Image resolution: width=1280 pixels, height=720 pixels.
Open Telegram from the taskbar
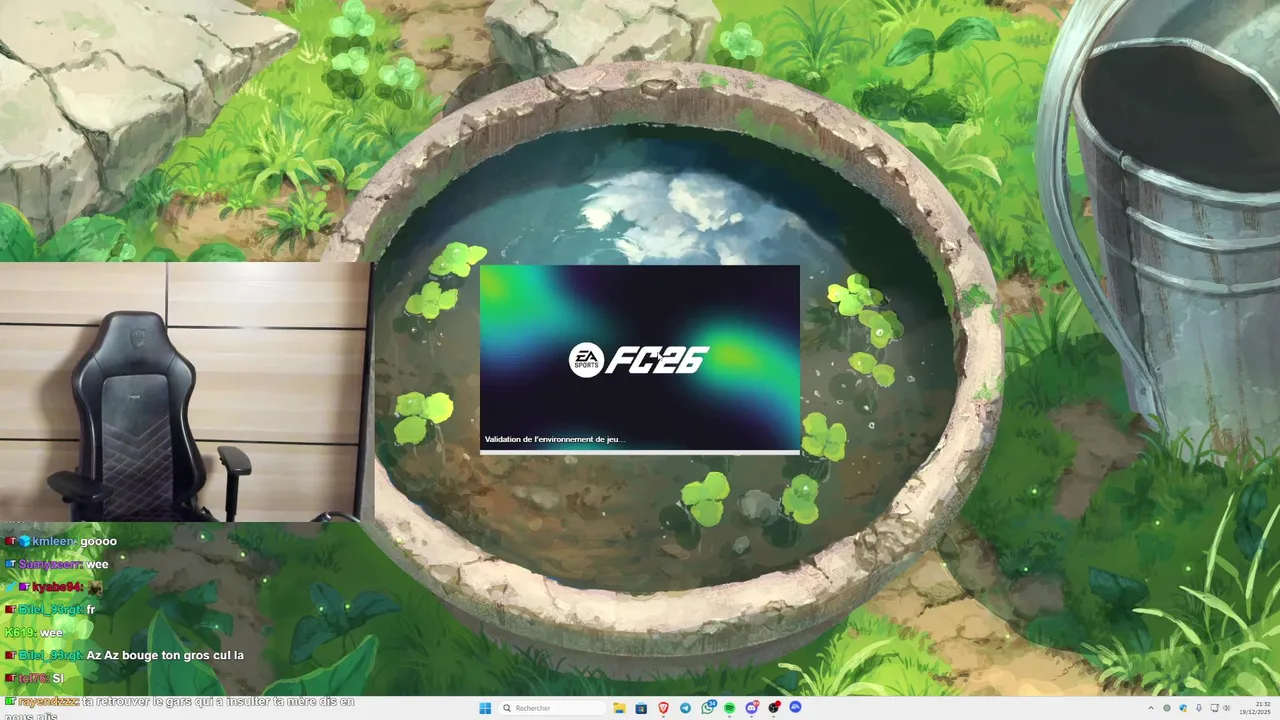tap(685, 708)
